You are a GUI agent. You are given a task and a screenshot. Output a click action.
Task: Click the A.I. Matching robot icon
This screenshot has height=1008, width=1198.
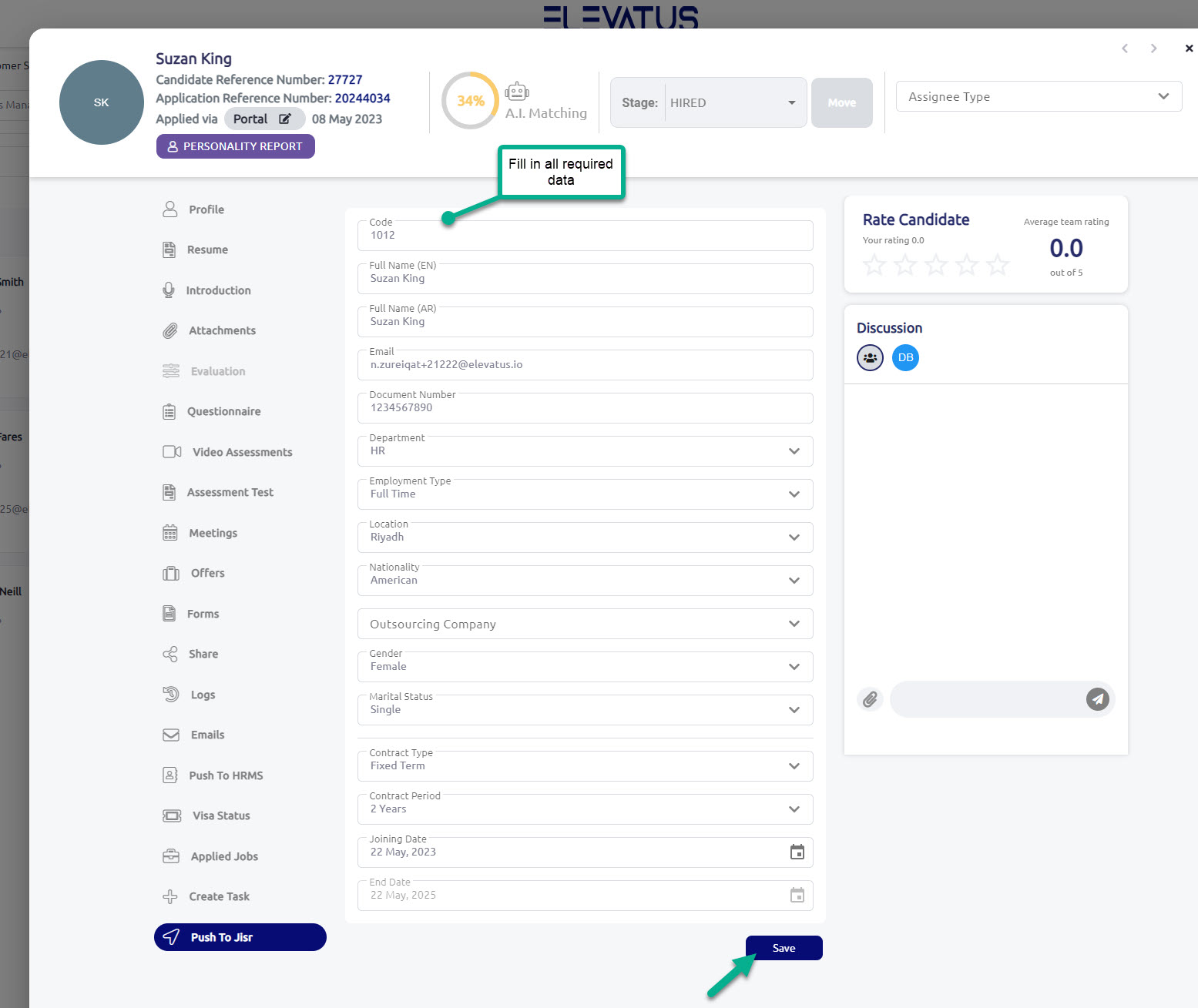(516, 92)
